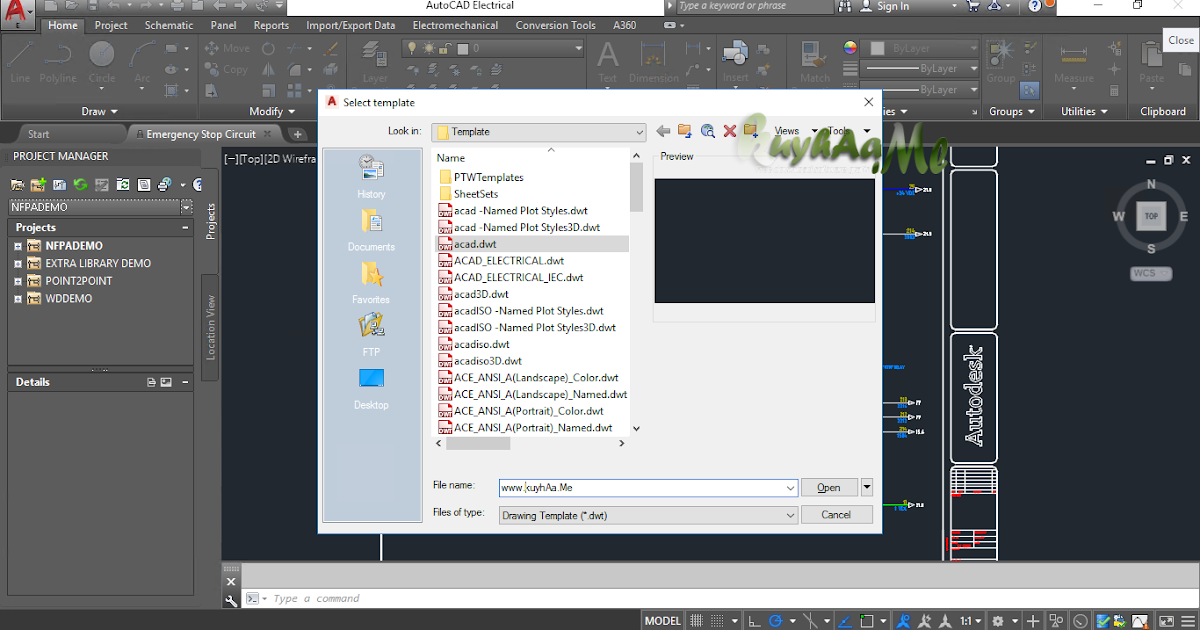Click the color wheel icon in Properties
The image size is (1200, 630).
[850, 48]
